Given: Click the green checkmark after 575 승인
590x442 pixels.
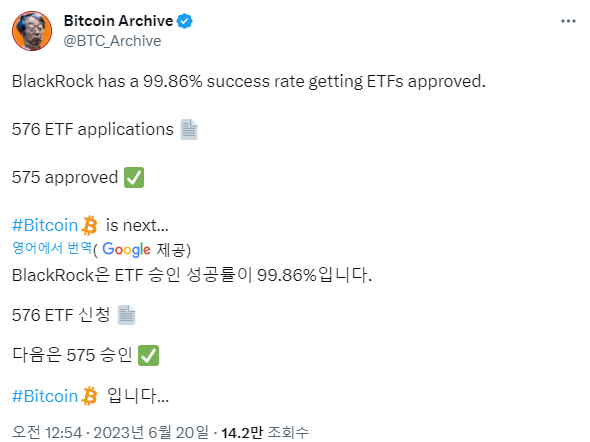Looking at the screenshot, I should point(149,355).
